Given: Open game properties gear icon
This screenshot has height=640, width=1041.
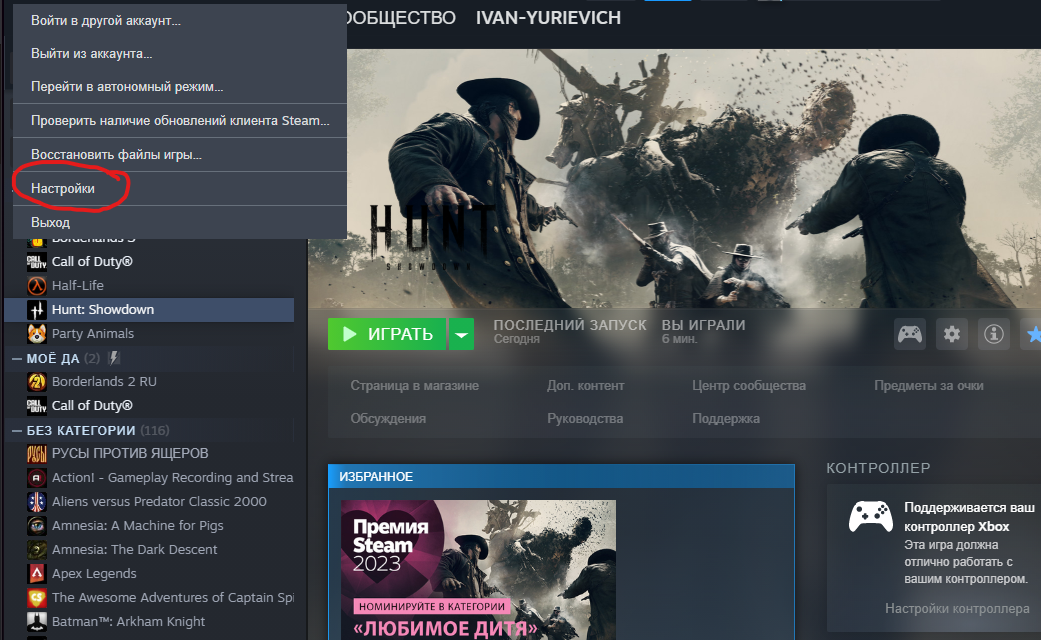Looking at the screenshot, I should (x=951, y=334).
